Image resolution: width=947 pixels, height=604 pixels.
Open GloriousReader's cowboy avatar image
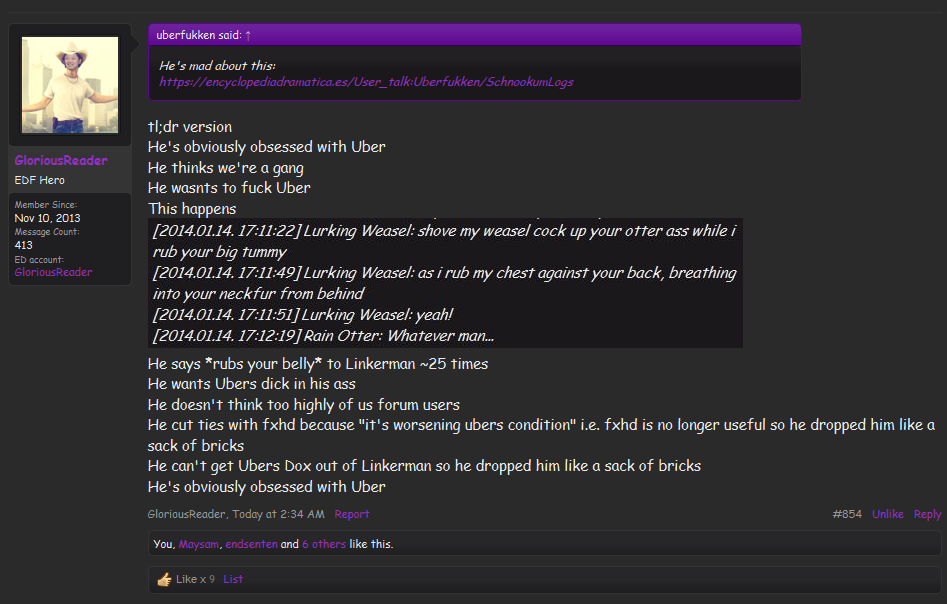click(x=70, y=86)
